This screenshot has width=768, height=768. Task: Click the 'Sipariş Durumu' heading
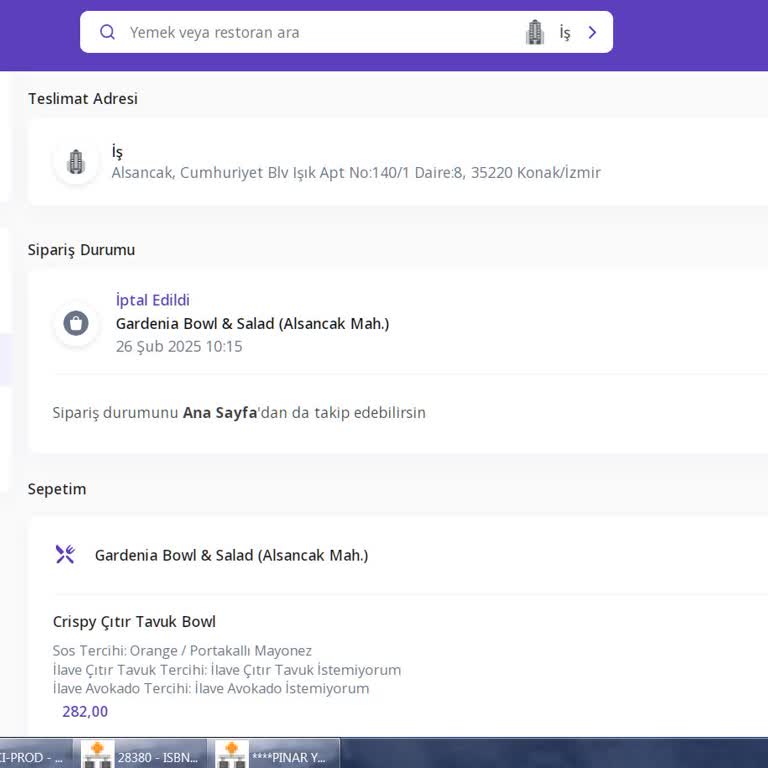pyautogui.click(x=81, y=250)
